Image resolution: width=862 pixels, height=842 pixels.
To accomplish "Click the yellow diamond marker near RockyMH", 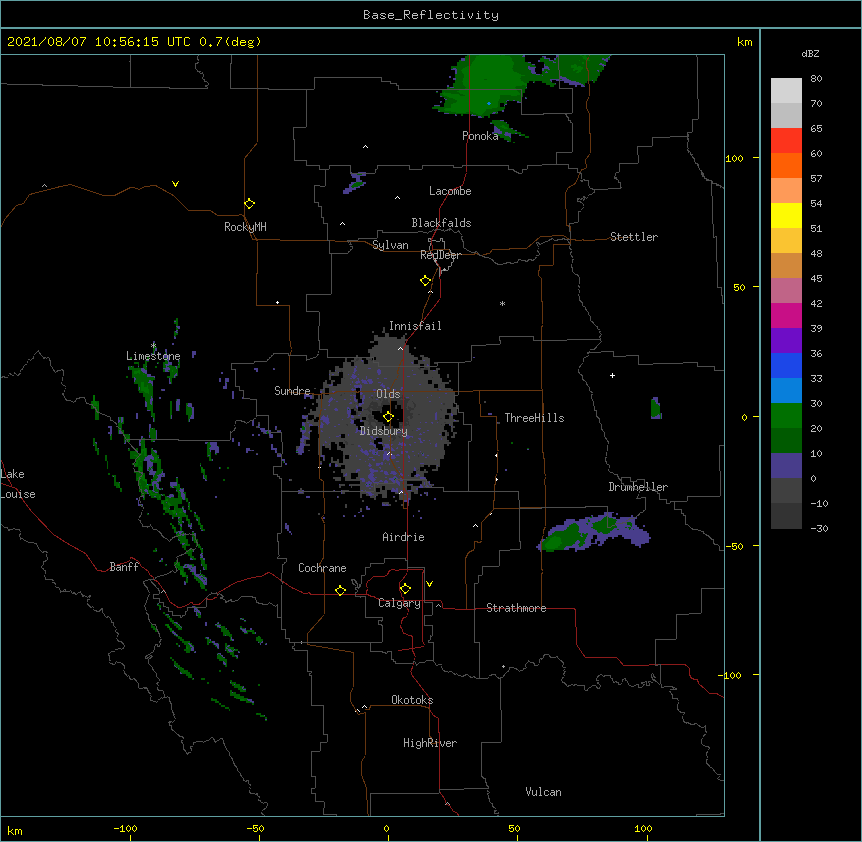I will [x=249, y=204].
